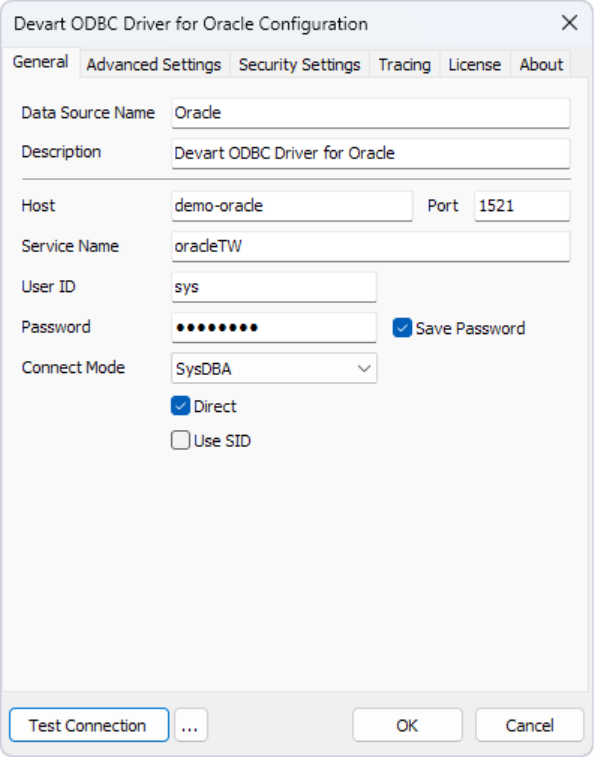Close the configuration dialog with X

(x=569, y=23)
